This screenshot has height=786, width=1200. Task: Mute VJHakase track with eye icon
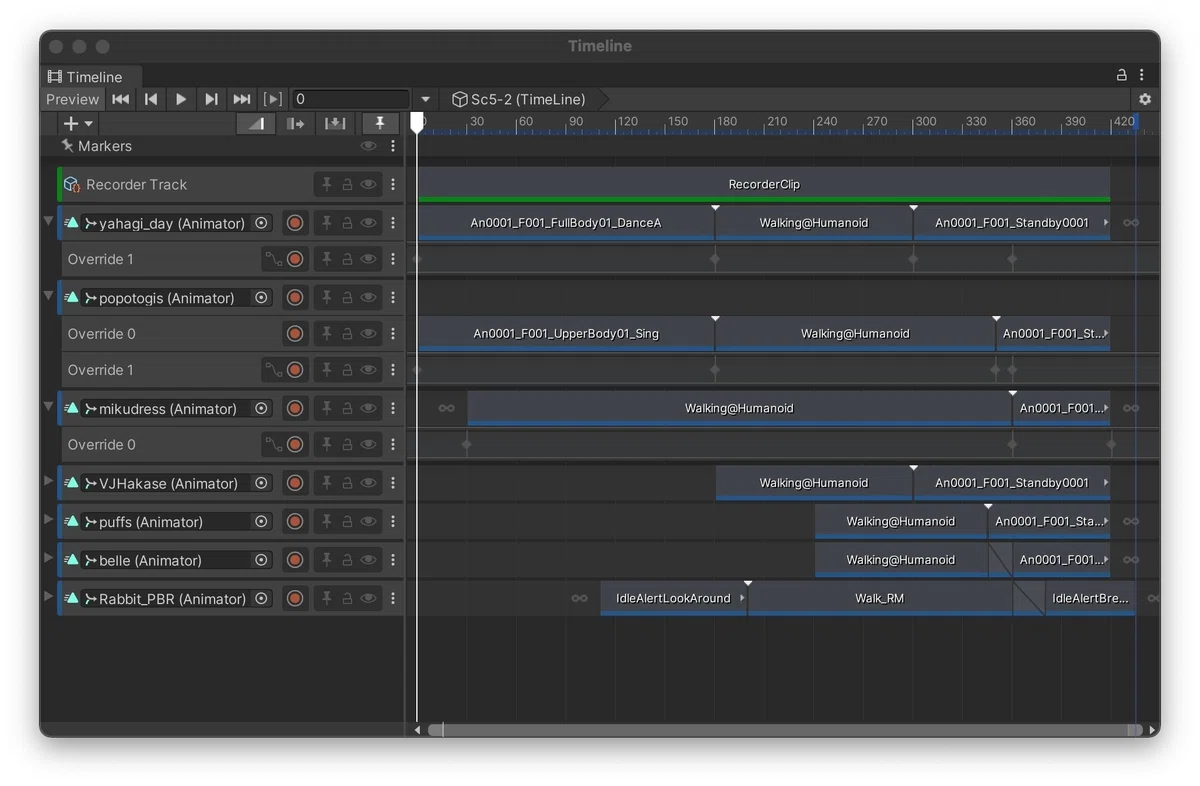(x=368, y=483)
